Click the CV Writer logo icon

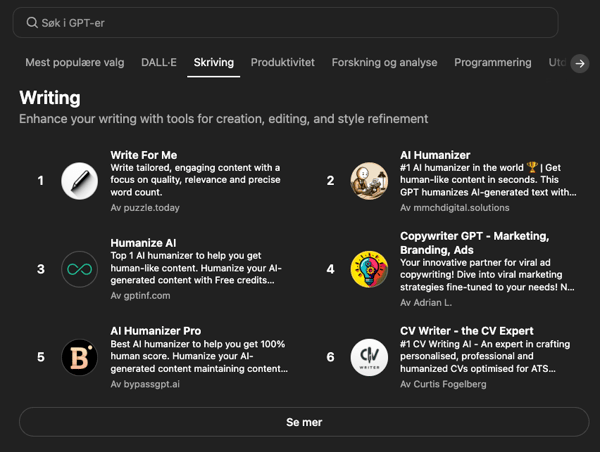click(369, 357)
